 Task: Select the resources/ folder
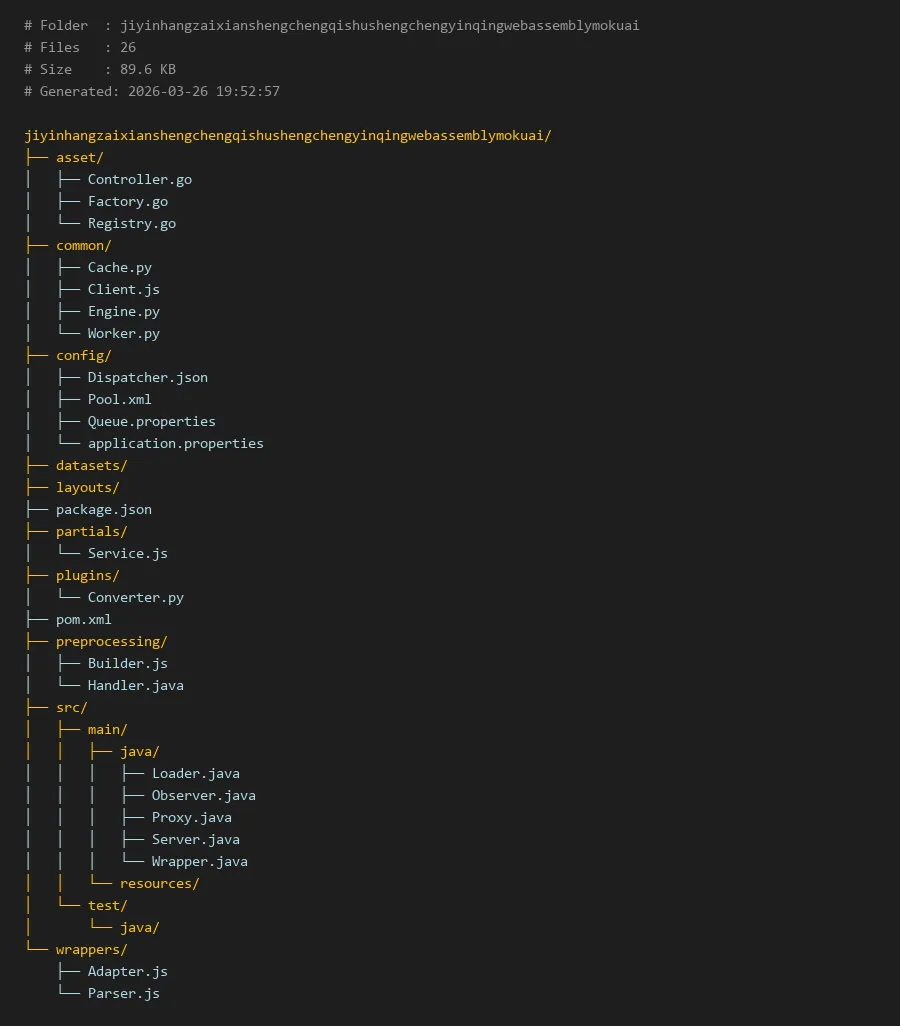tap(159, 883)
